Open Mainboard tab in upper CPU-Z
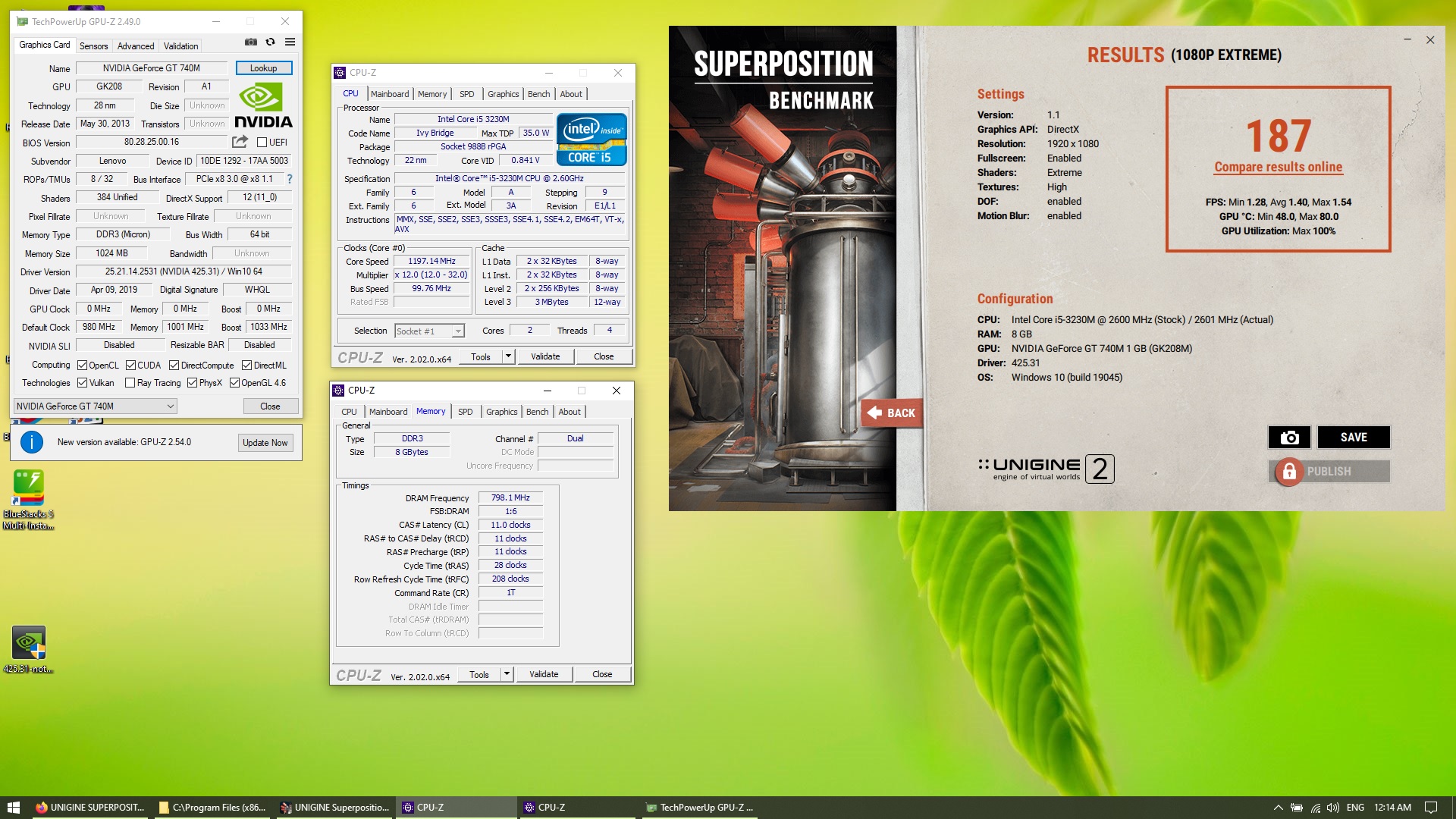 (x=390, y=94)
